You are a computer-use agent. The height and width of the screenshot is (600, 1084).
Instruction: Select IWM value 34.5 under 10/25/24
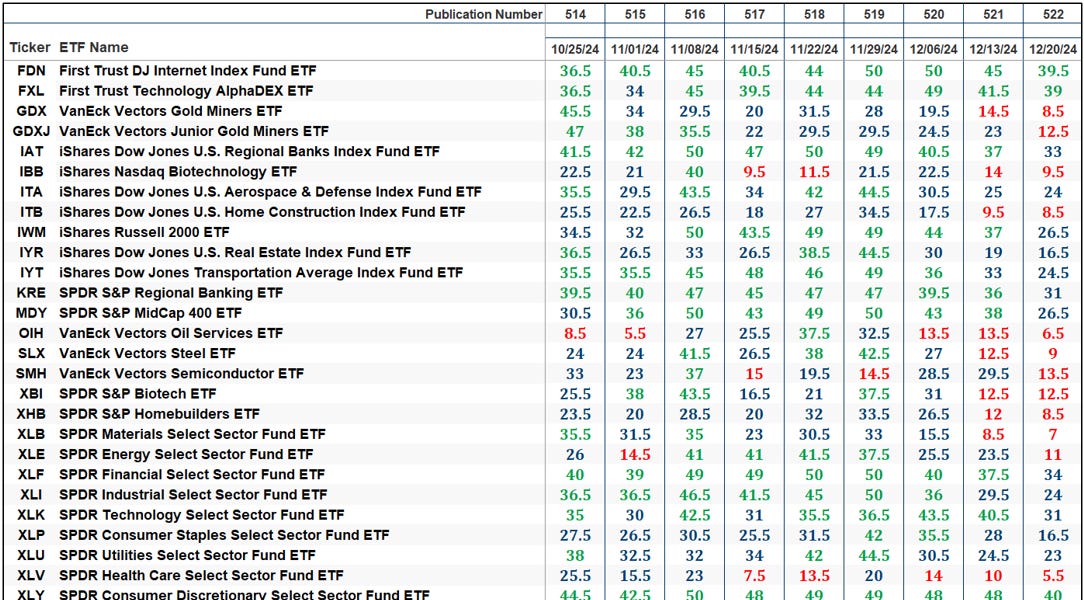tap(574, 232)
